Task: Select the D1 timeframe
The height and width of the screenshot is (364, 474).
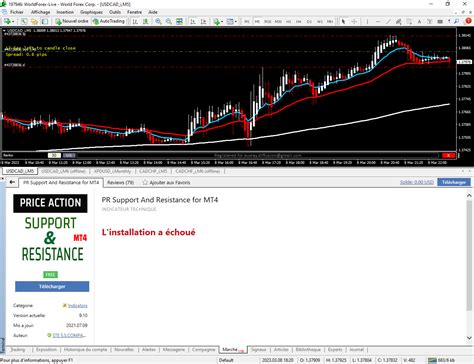Action: pyautogui.click(x=309, y=21)
